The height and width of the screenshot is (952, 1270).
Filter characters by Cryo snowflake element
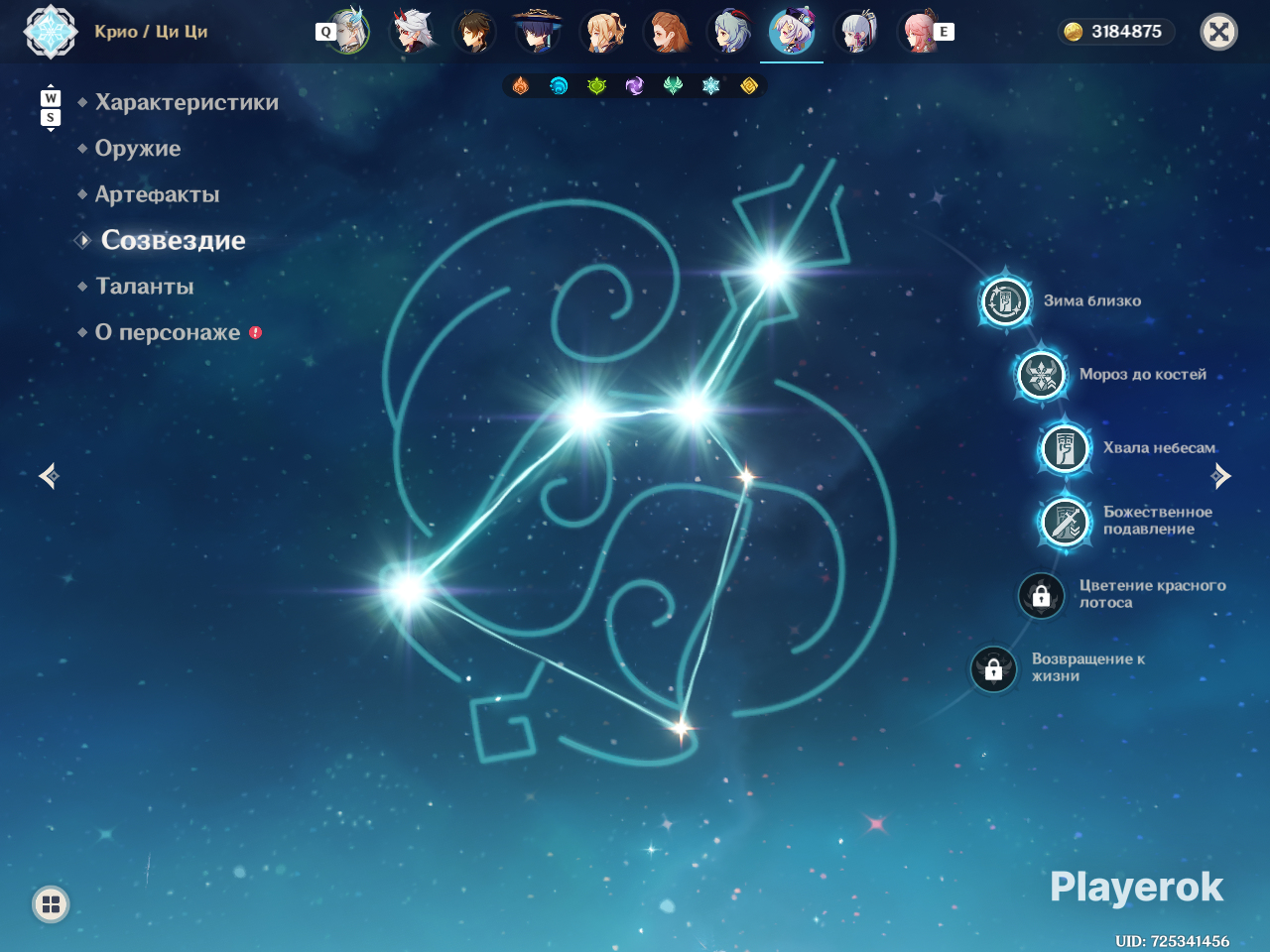[710, 86]
